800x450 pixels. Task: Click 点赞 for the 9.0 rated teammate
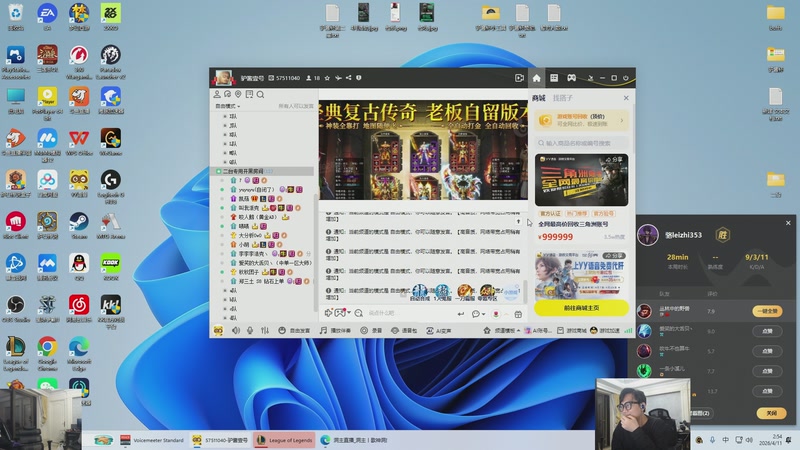coord(767,331)
